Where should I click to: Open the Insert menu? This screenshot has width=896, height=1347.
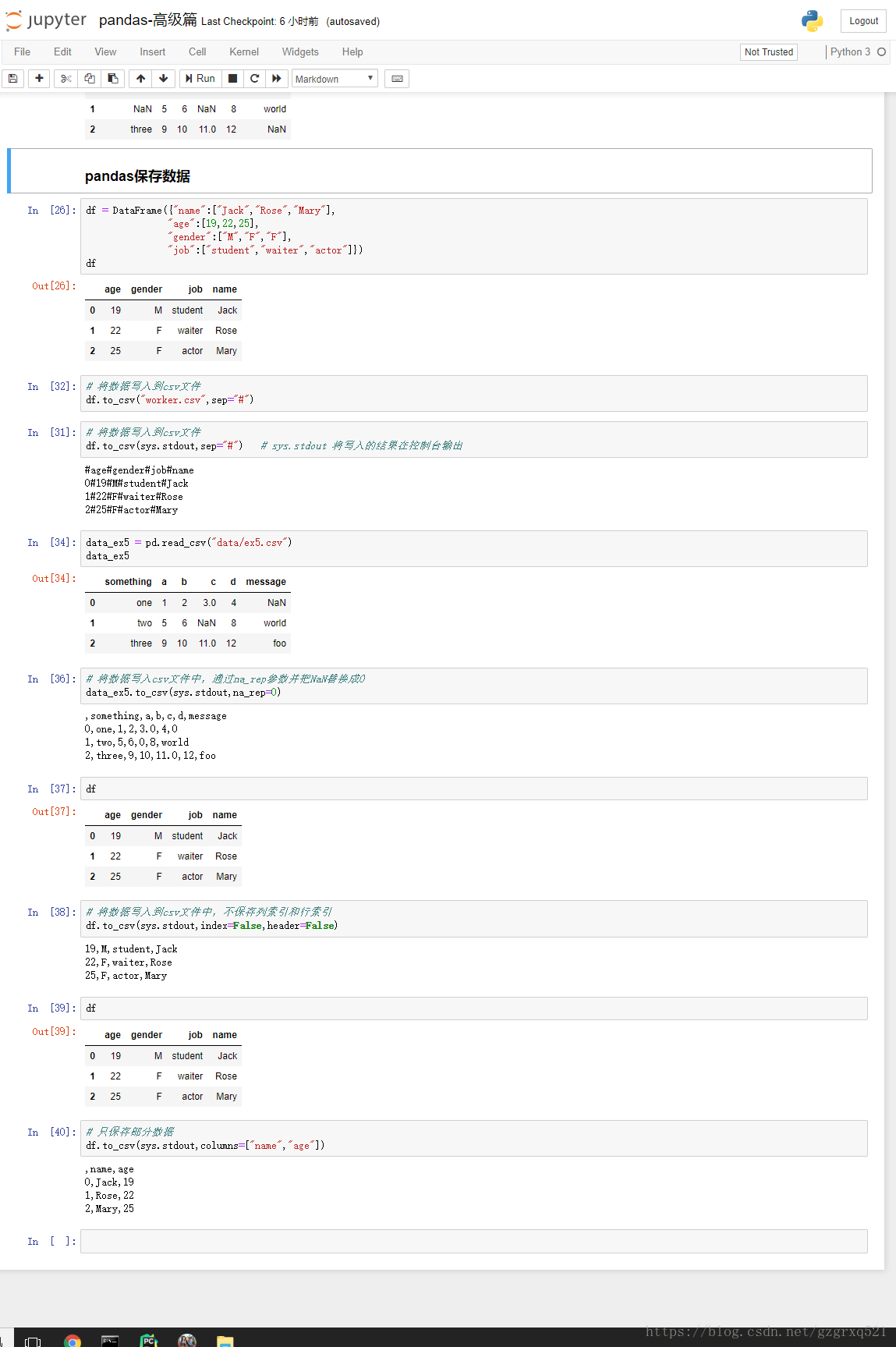coord(153,52)
